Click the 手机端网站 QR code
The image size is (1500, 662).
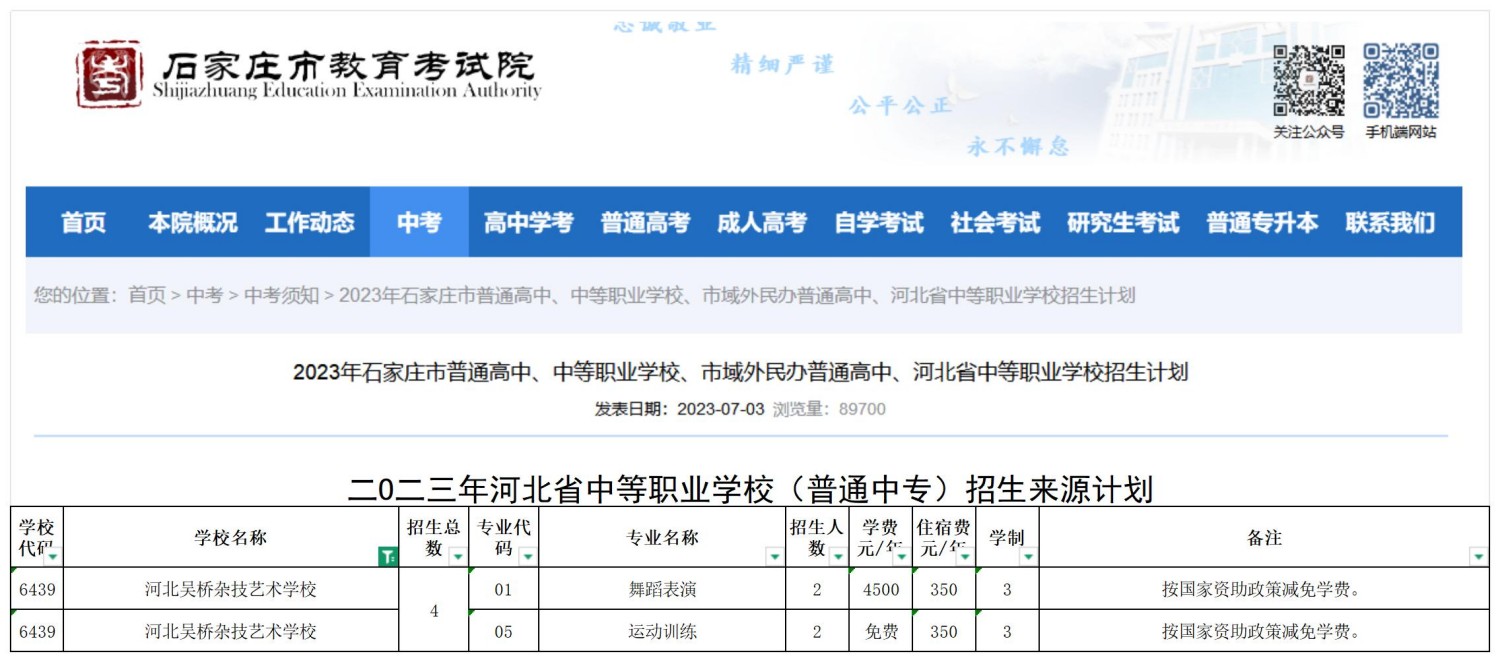coord(1401,80)
